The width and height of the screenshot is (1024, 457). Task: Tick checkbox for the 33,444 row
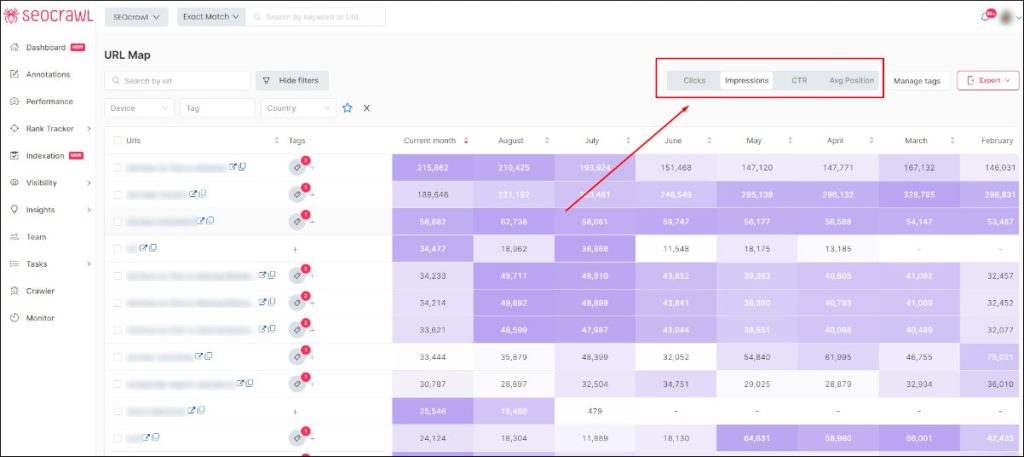pos(118,357)
